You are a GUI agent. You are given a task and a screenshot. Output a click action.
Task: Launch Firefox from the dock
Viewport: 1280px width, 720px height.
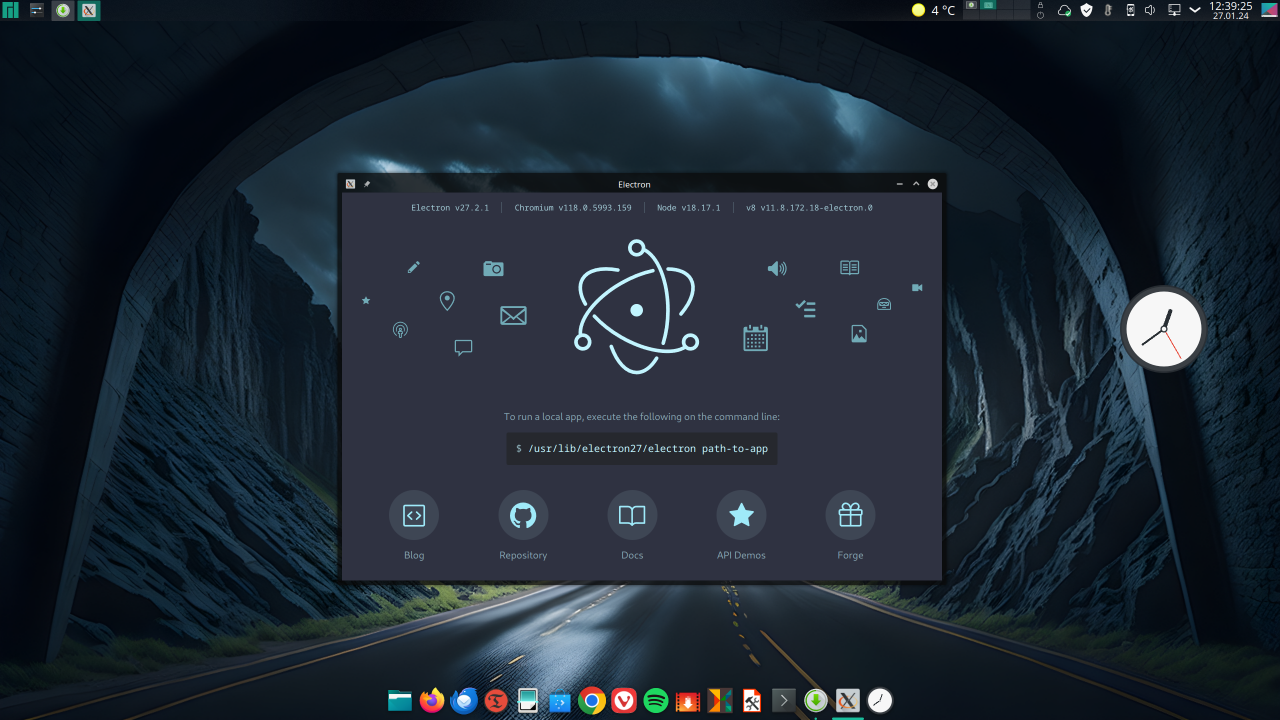[x=432, y=701]
